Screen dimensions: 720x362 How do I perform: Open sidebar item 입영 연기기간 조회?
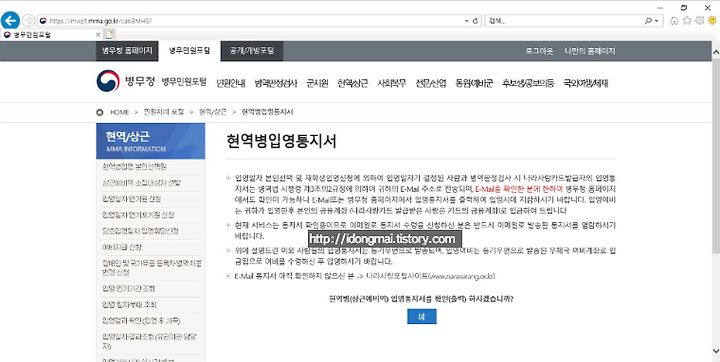pos(129,288)
